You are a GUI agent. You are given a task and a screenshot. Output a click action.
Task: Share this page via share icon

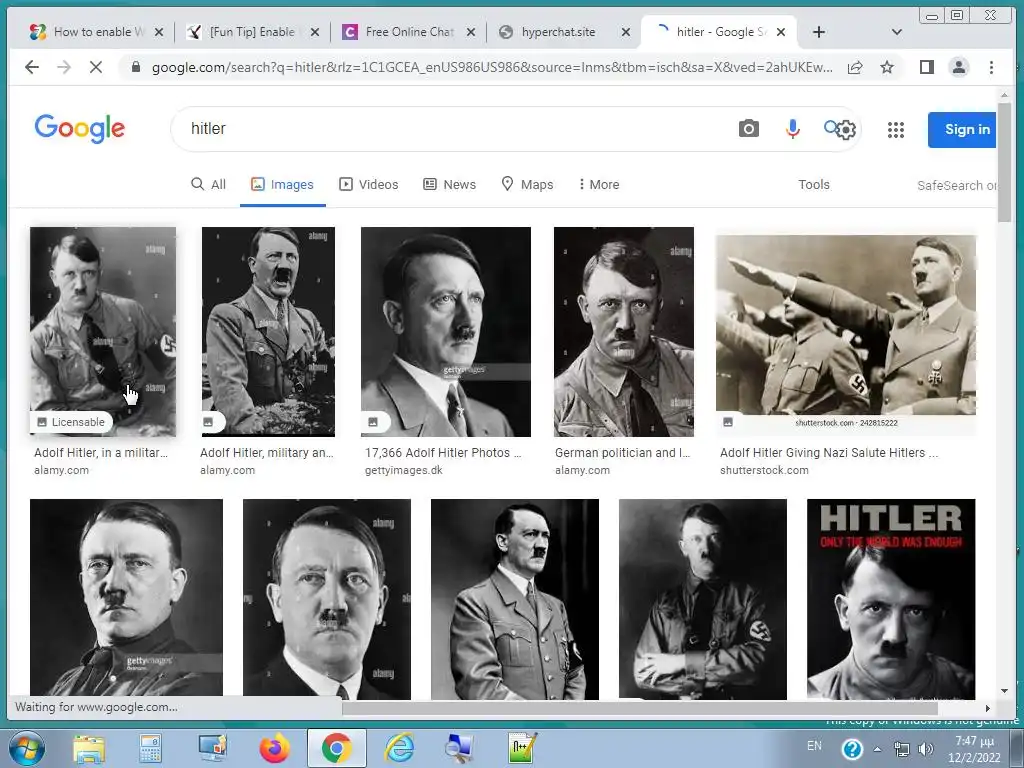pyautogui.click(x=855, y=67)
